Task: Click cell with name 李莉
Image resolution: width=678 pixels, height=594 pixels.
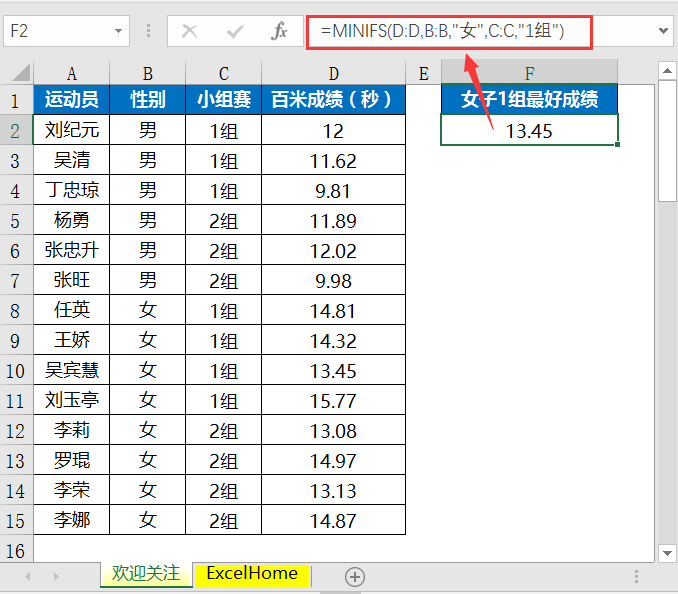Action: coord(72,430)
